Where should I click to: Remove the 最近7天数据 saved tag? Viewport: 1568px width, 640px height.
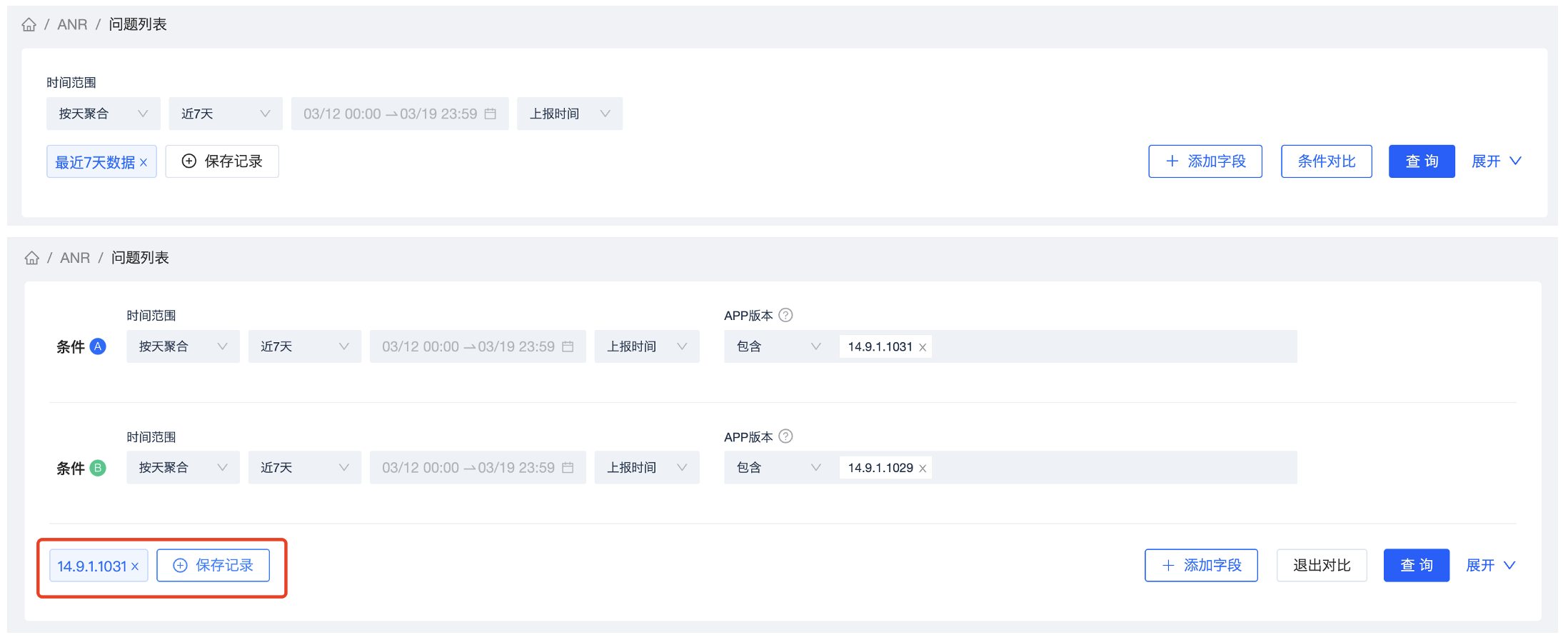coord(144,163)
